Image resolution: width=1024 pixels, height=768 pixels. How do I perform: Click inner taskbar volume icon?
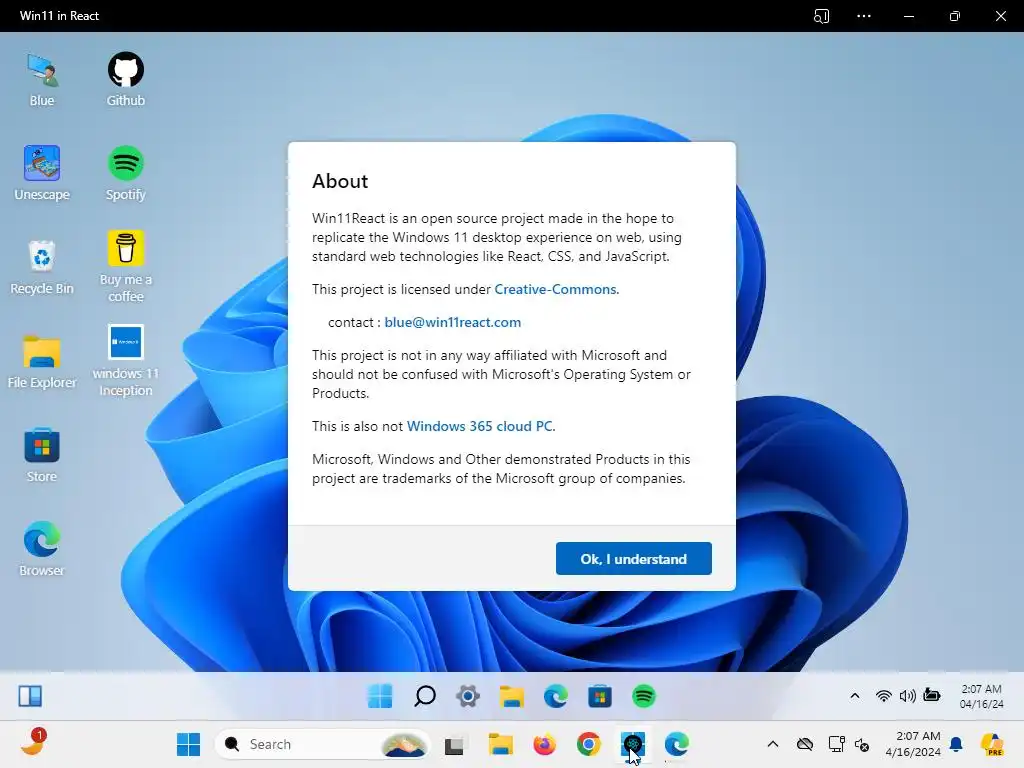coord(907,696)
